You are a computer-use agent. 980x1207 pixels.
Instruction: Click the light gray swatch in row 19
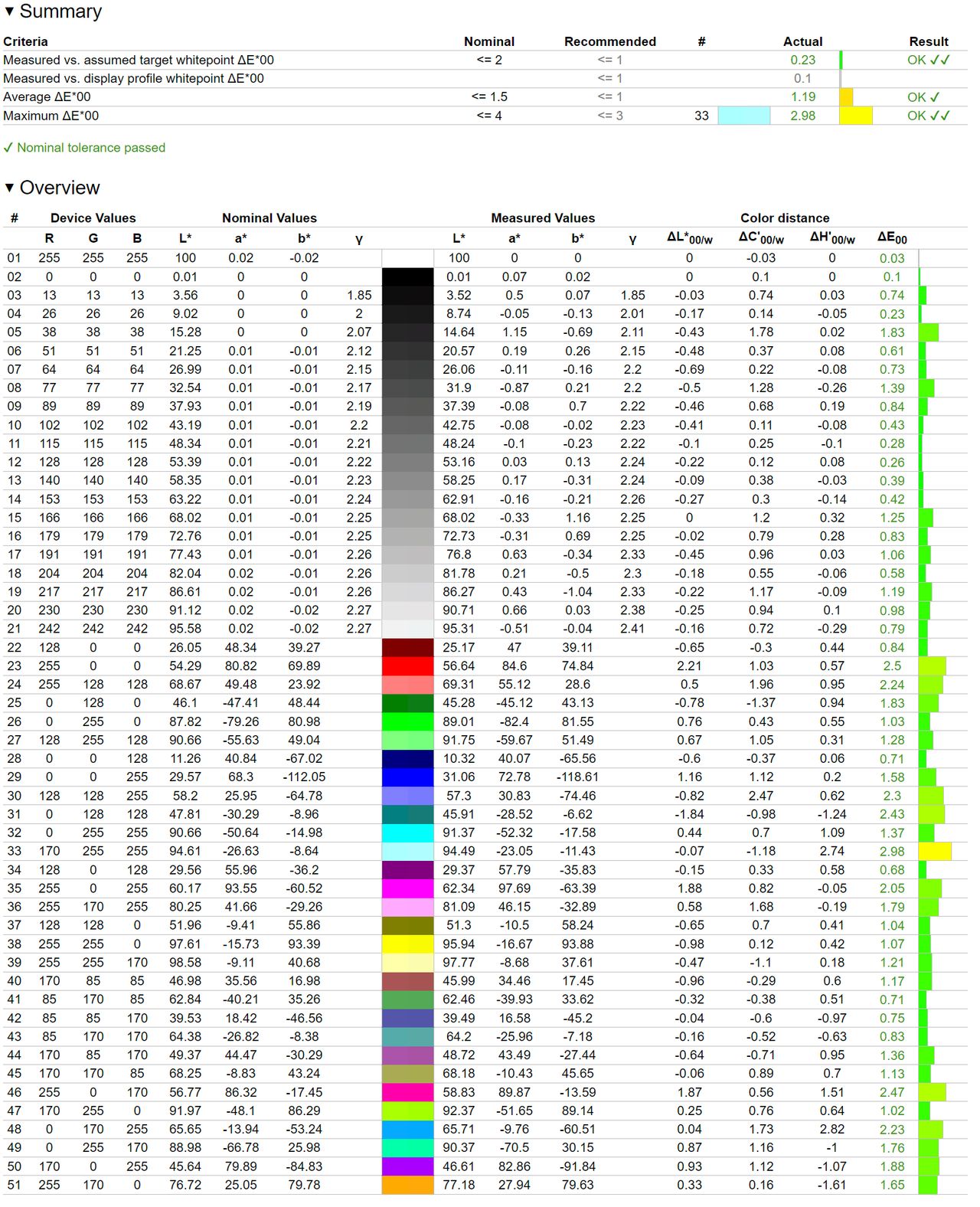407,591
